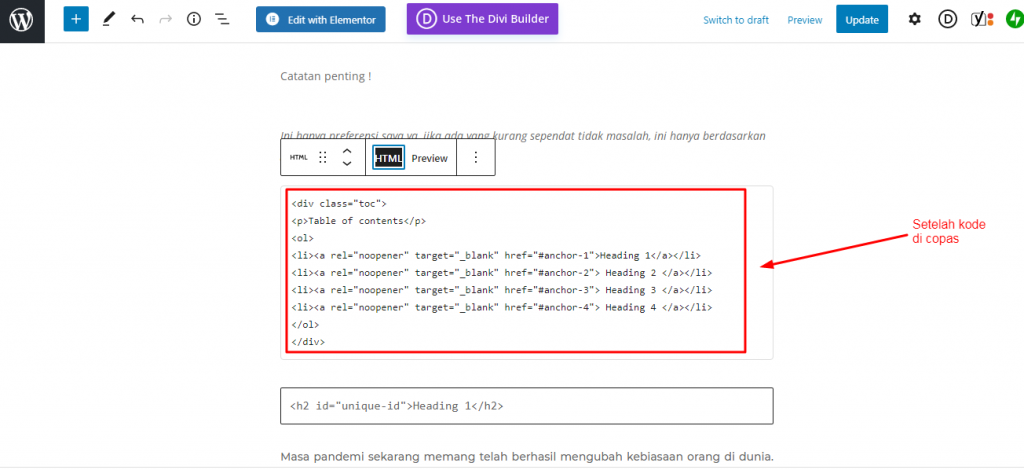Viewport: 1024px width, 470px height.
Task: Click the '<p>Table of contents</p>' code line
Action: tap(359, 221)
